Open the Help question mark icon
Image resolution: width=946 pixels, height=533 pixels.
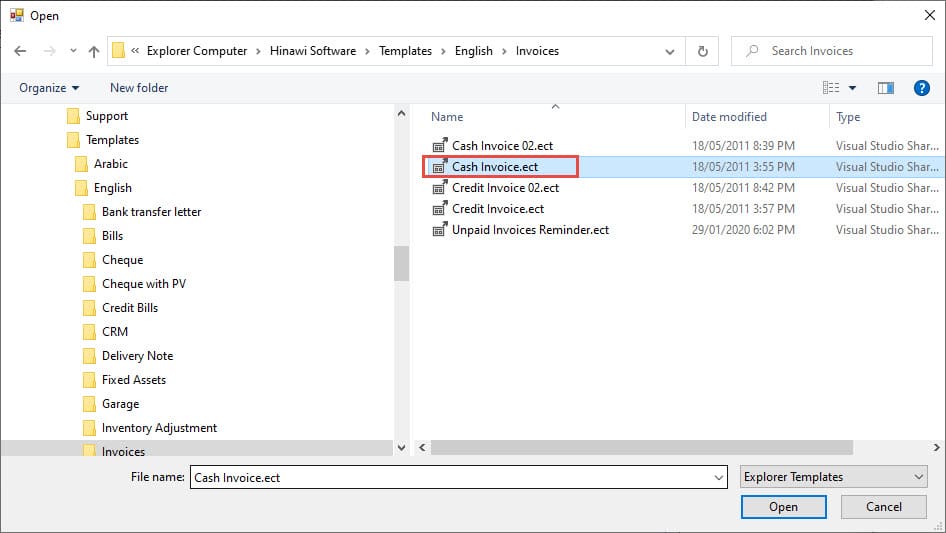921,88
